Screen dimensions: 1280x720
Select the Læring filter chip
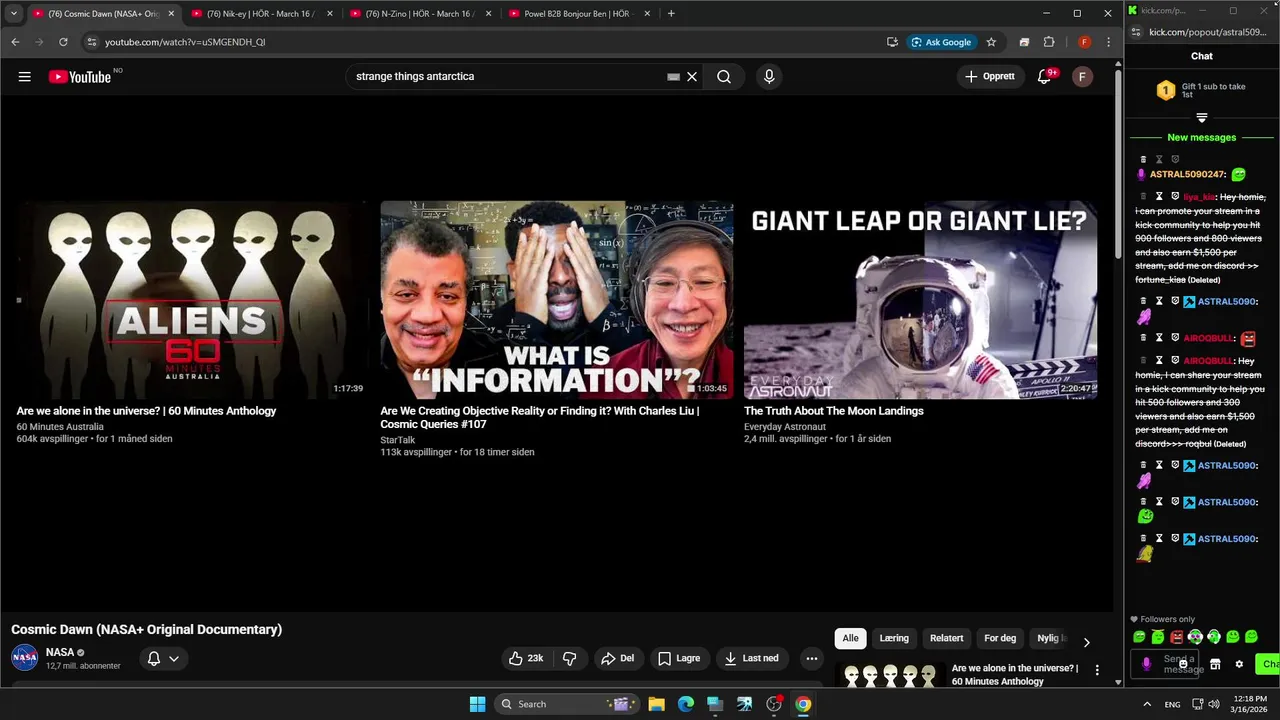click(x=894, y=638)
